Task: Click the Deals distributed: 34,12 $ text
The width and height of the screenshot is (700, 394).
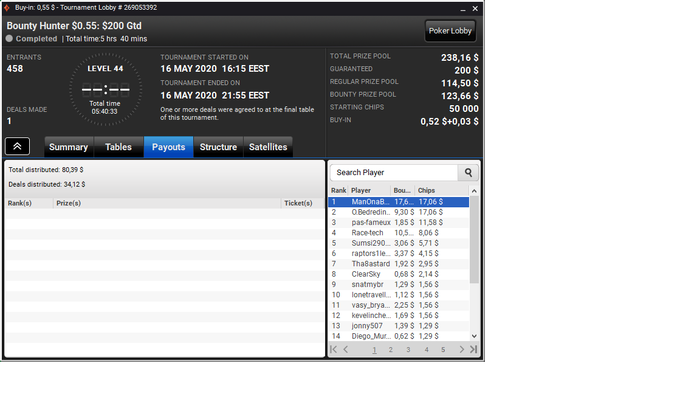Action: 47,184
